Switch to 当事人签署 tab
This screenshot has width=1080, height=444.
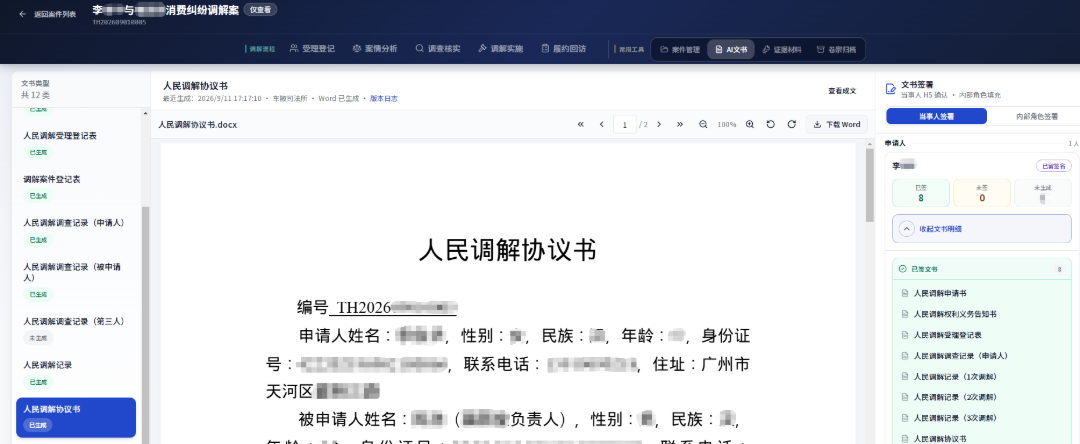tap(936, 116)
